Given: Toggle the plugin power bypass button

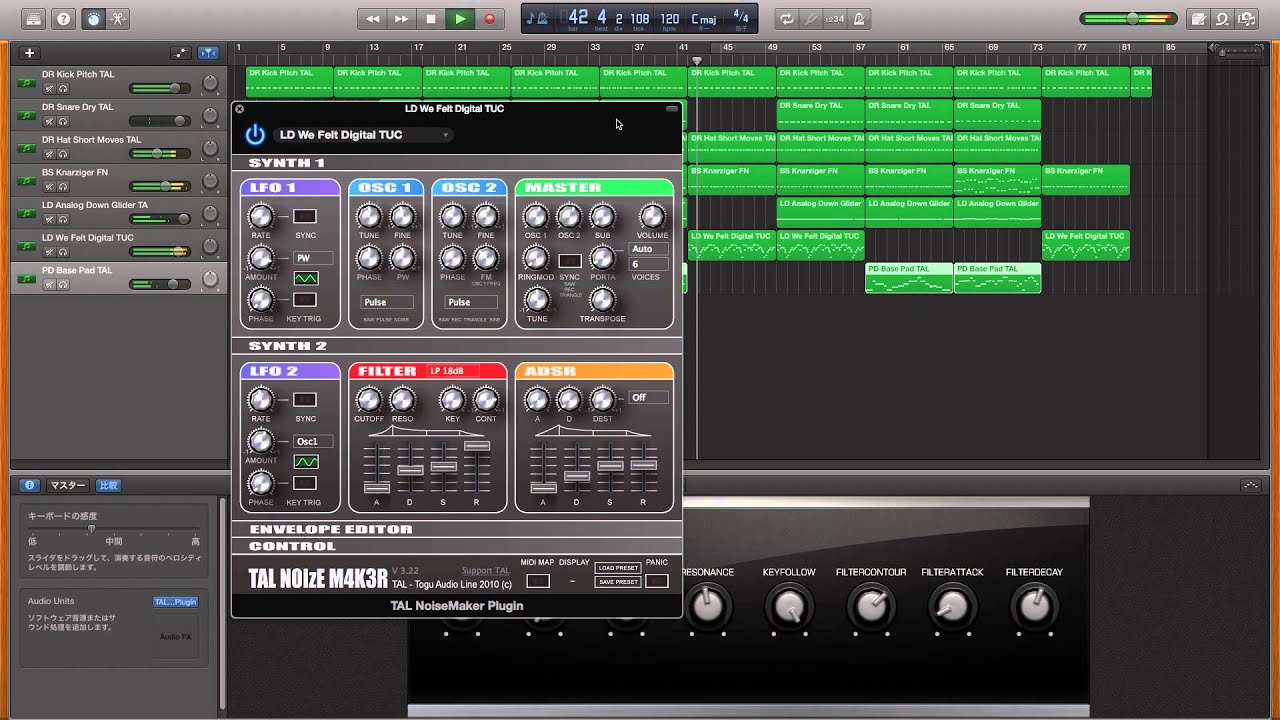Looking at the screenshot, I should click(255, 135).
